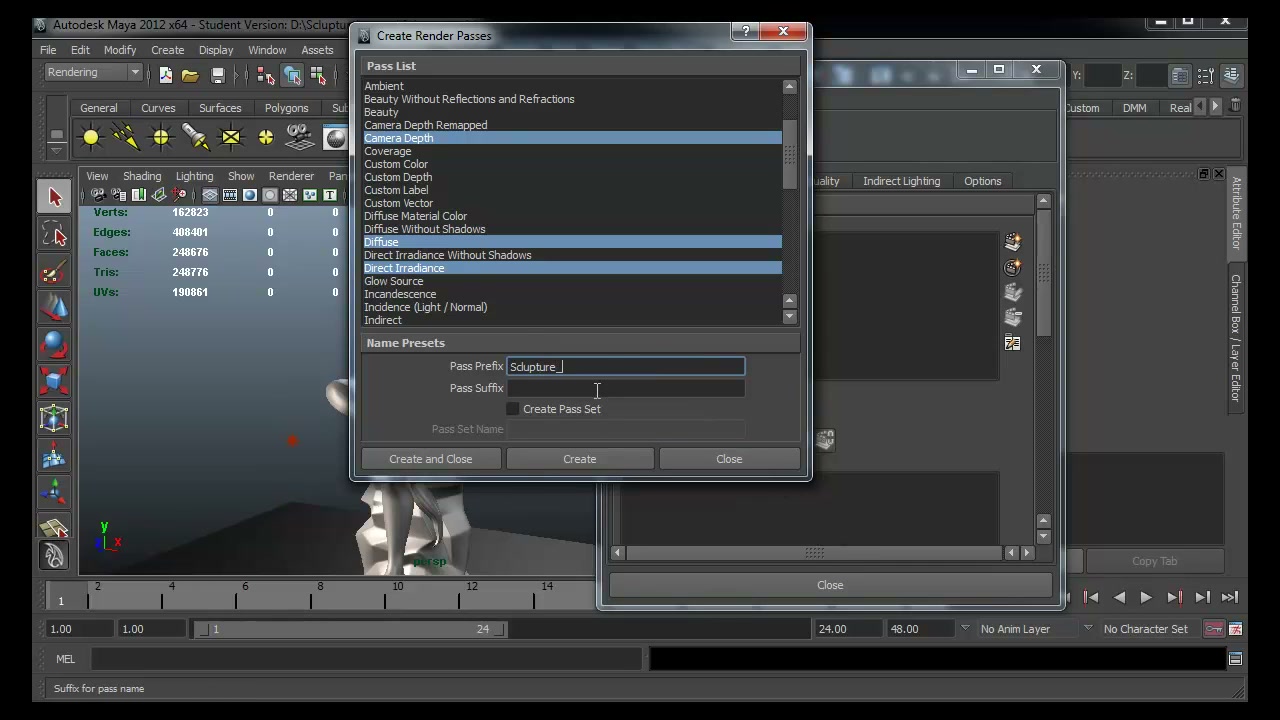Click the Save Scene disk icon
This screenshot has width=1280, height=720.
tap(217, 75)
